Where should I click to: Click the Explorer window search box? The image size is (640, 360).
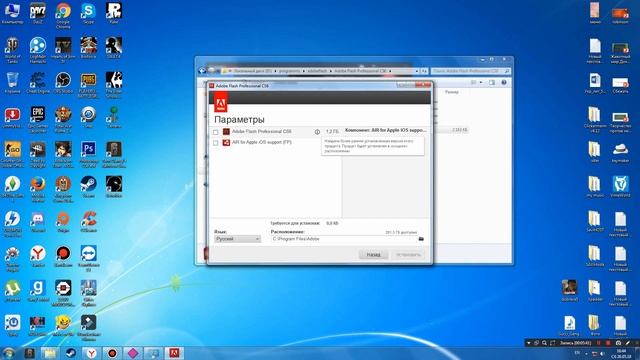470,71
